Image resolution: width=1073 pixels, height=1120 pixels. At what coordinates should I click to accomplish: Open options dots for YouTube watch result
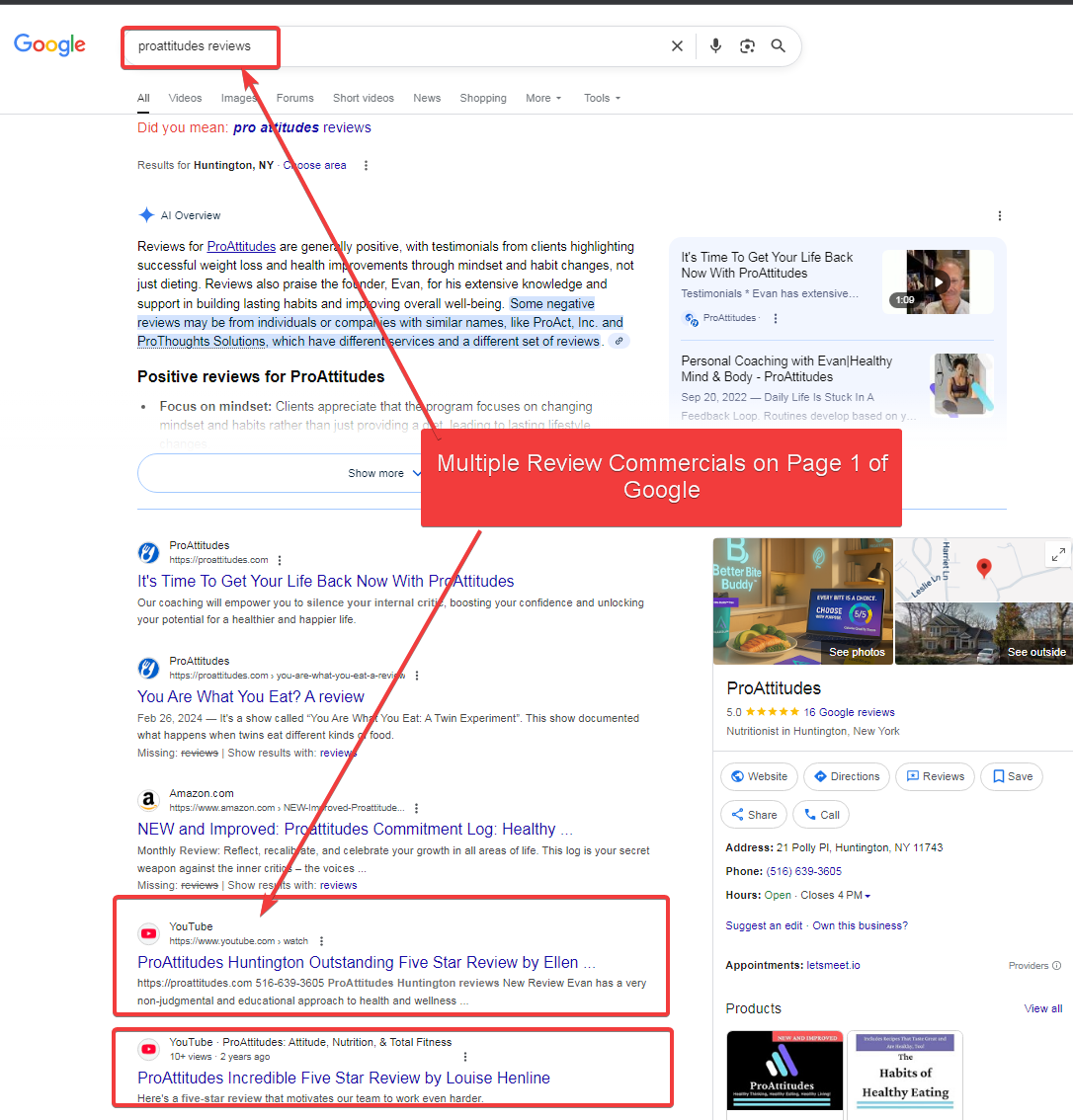(x=321, y=941)
